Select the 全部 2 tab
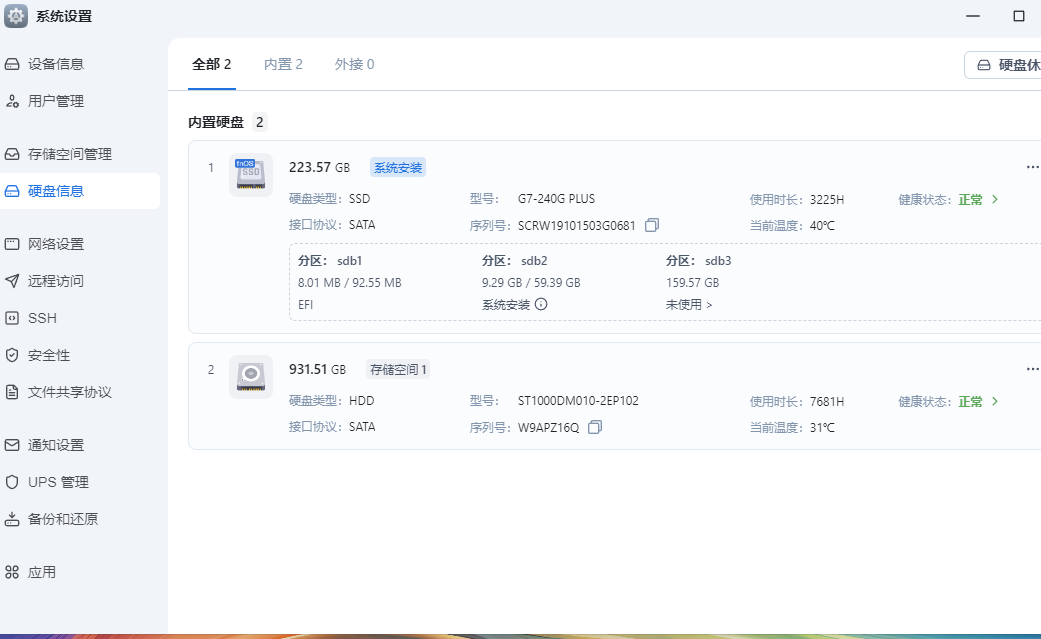Viewport: 1041px width, 639px height. [x=211, y=64]
